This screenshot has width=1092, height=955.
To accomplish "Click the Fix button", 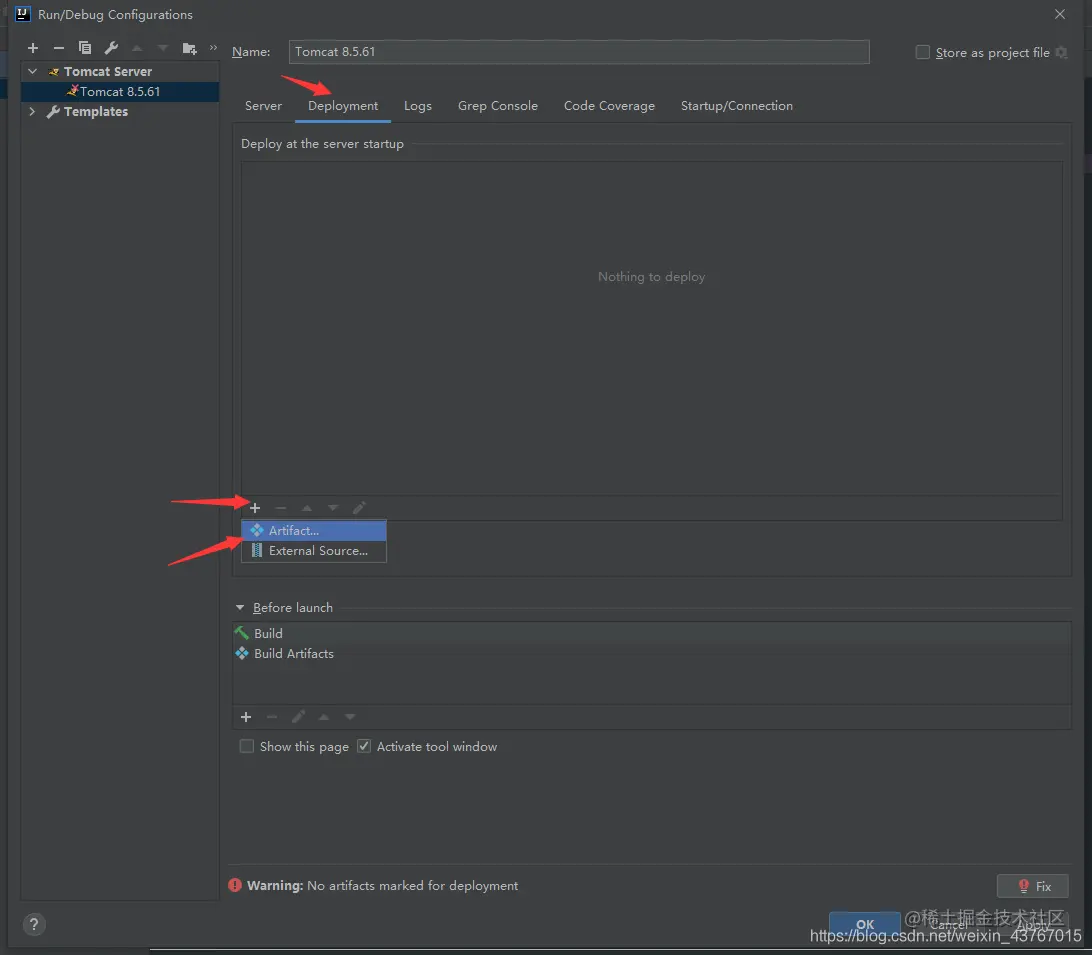I will click(1033, 886).
